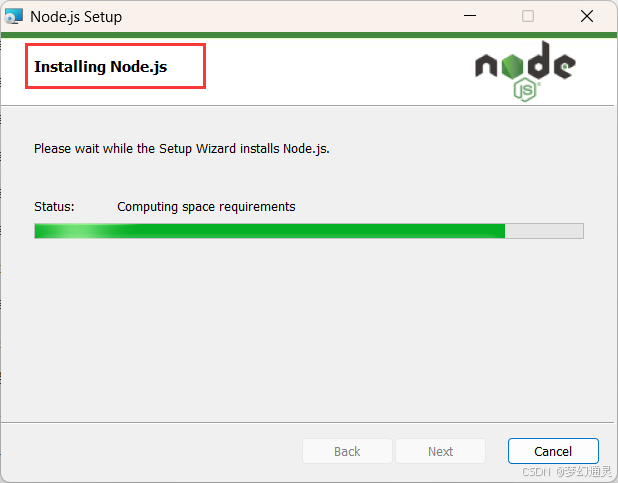Click the unfilled grey end of progress bar

[544, 231]
